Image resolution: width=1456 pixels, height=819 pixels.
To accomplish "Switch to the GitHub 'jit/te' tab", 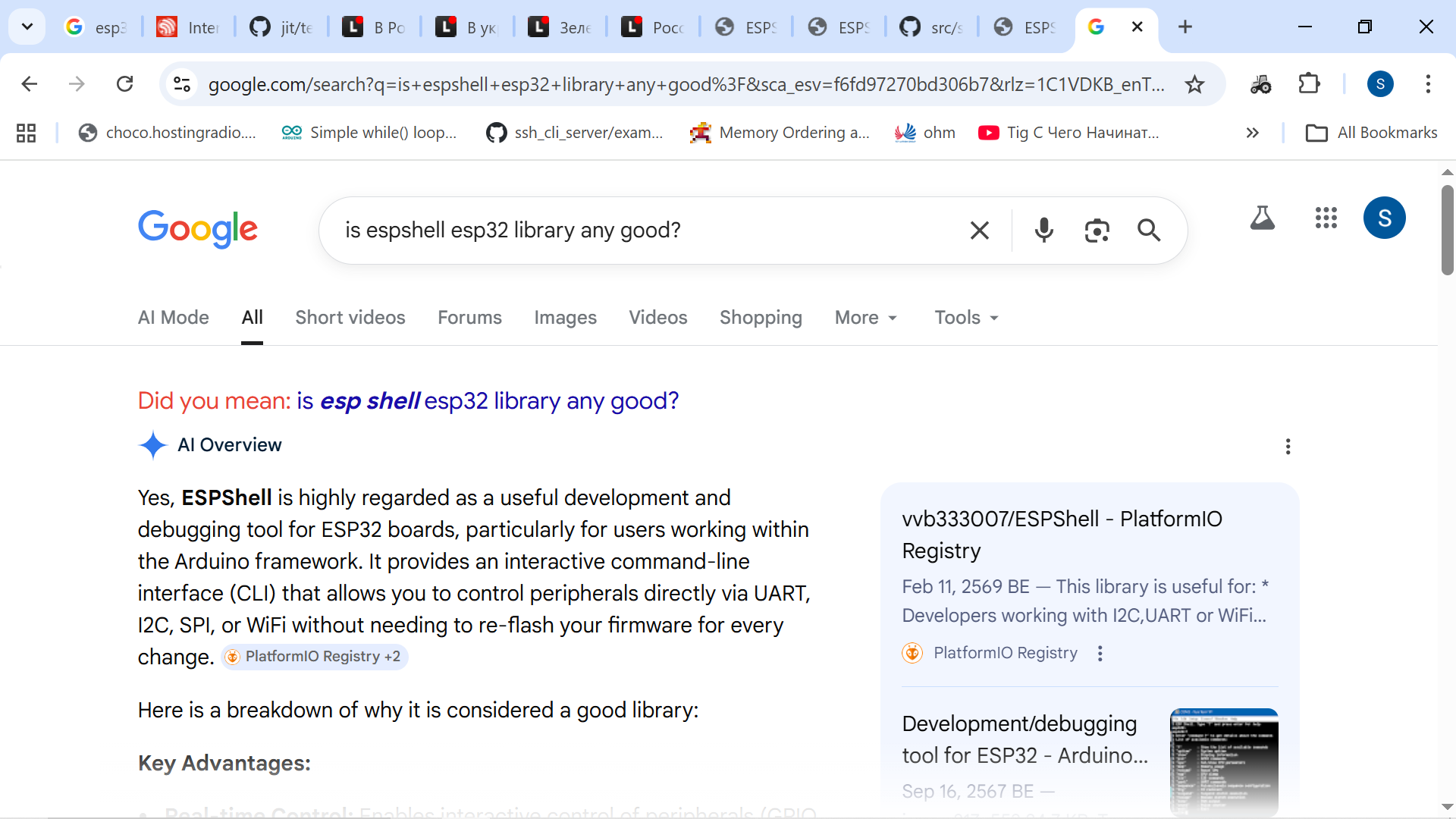I will pyautogui.click(x=281, y=27).
